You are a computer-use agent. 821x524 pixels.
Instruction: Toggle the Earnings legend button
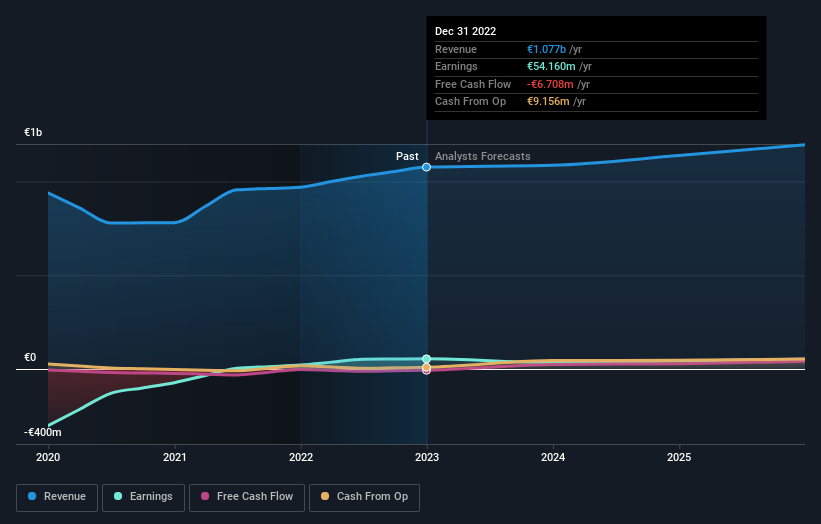143,497
